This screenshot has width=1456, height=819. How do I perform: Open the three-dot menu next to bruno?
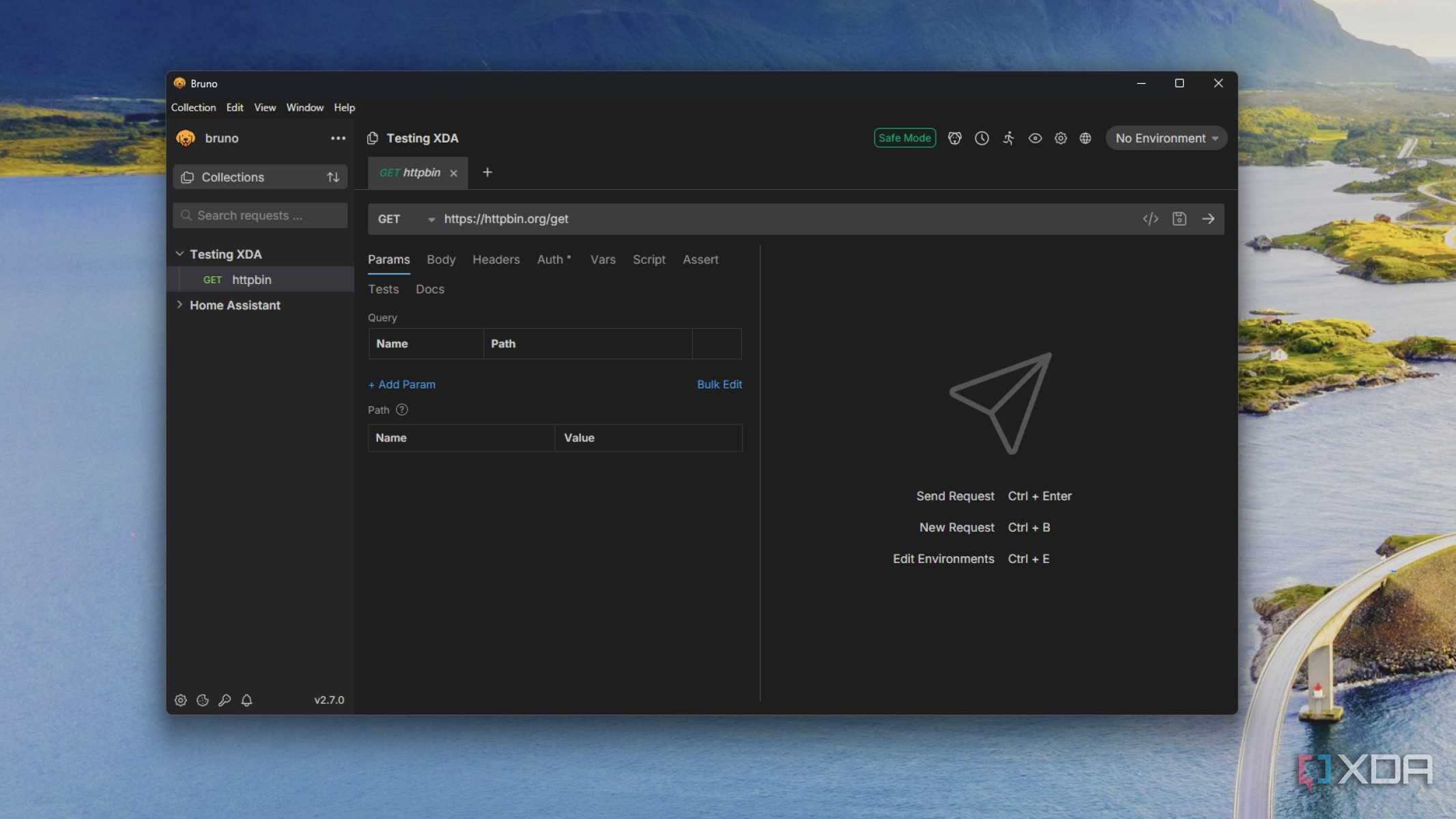click(x=338, y=138)
